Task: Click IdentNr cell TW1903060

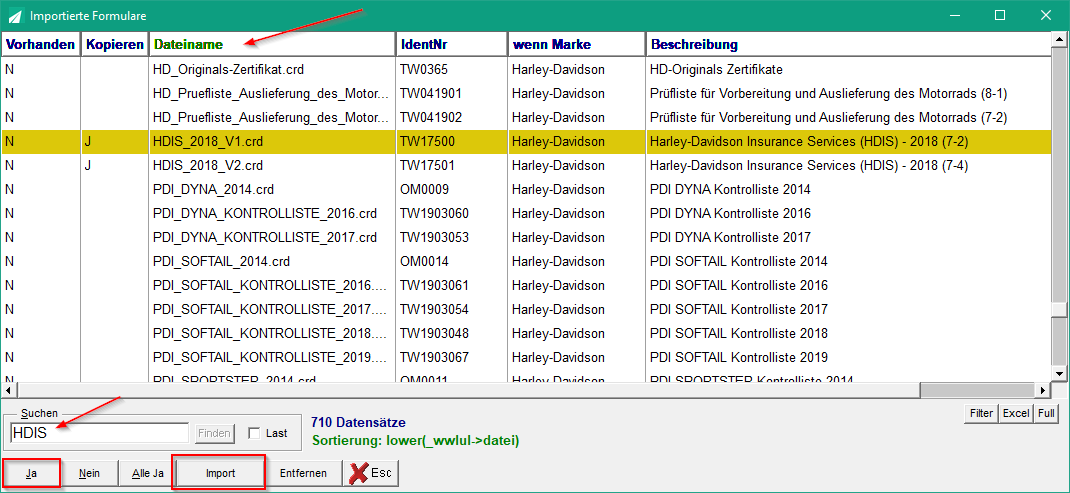Action: click(435, 213)
